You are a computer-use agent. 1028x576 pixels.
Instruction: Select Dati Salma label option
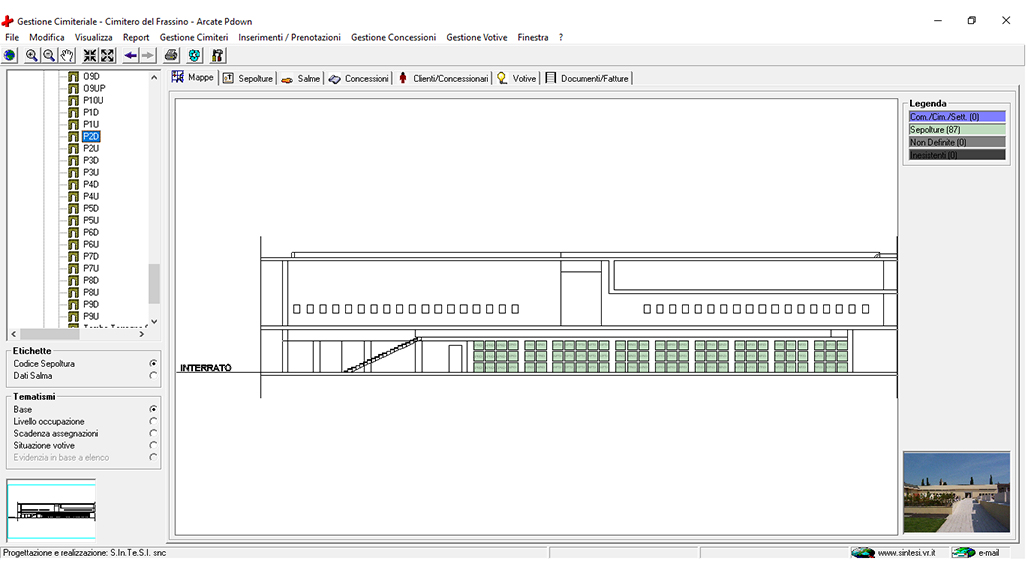[x=153, y=375]
